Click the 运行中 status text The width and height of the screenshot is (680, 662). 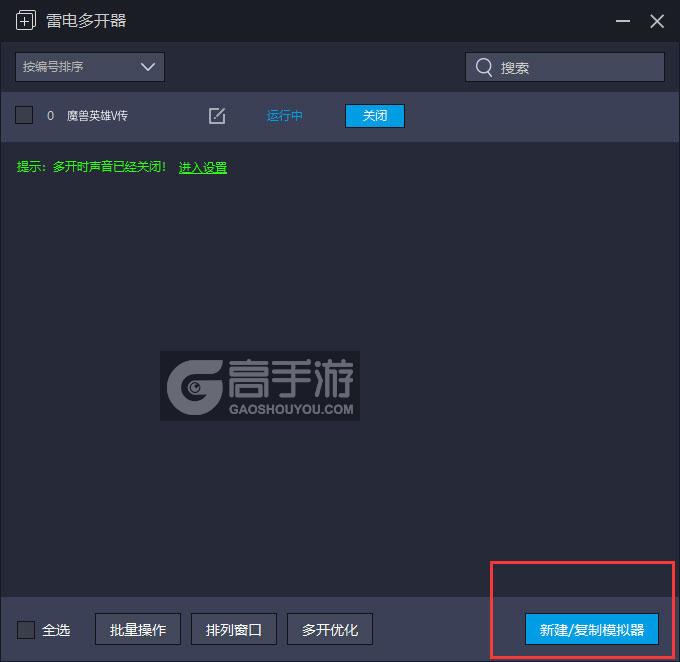284,116
